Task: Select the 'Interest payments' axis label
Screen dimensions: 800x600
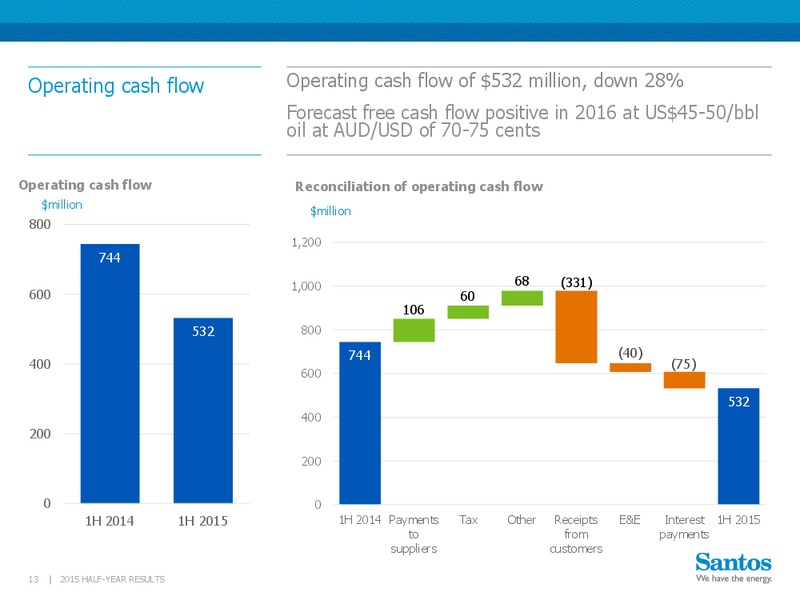Action: [684, 527]
